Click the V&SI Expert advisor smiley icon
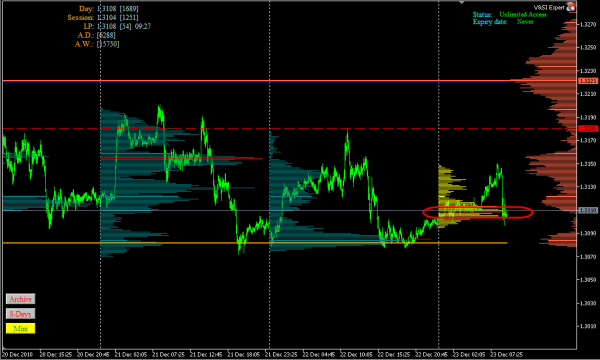The height and width of the screenshot is (360, 600). point(571,7)
